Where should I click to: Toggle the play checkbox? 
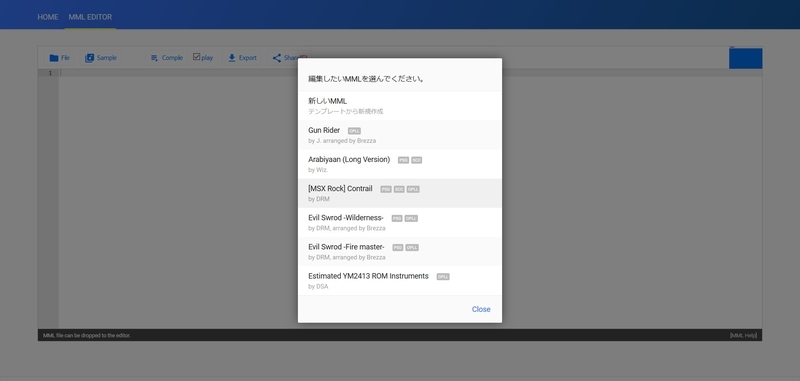196,57
